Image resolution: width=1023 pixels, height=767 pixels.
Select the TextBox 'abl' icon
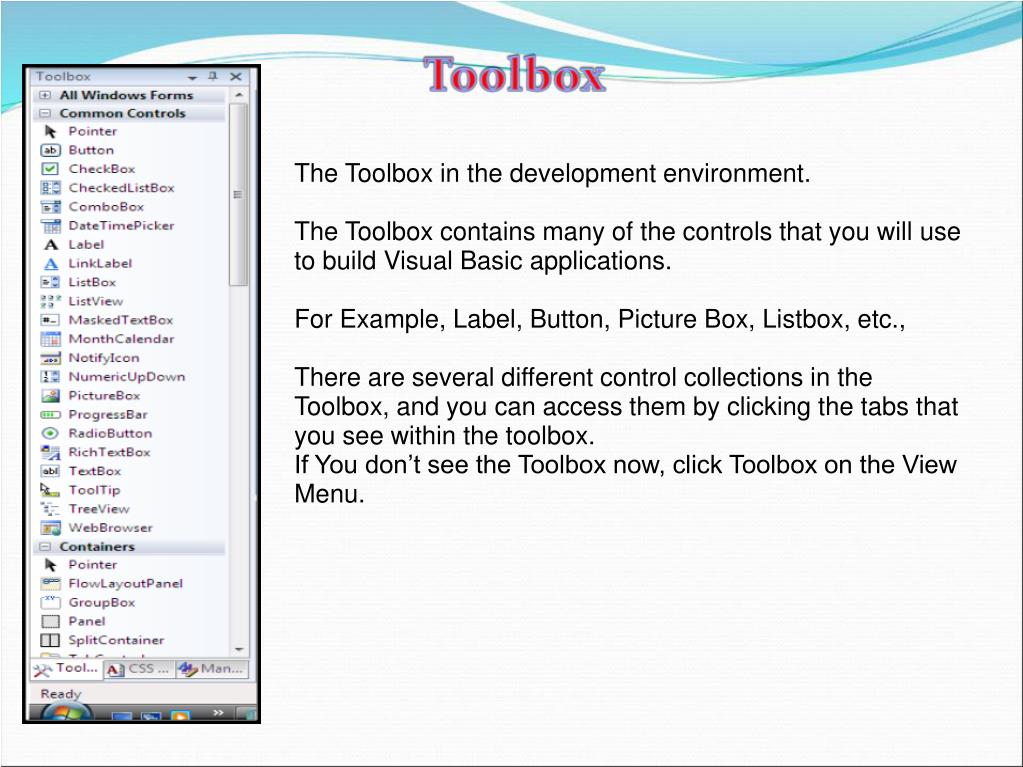pyautogui.click(x=50, y=471)
